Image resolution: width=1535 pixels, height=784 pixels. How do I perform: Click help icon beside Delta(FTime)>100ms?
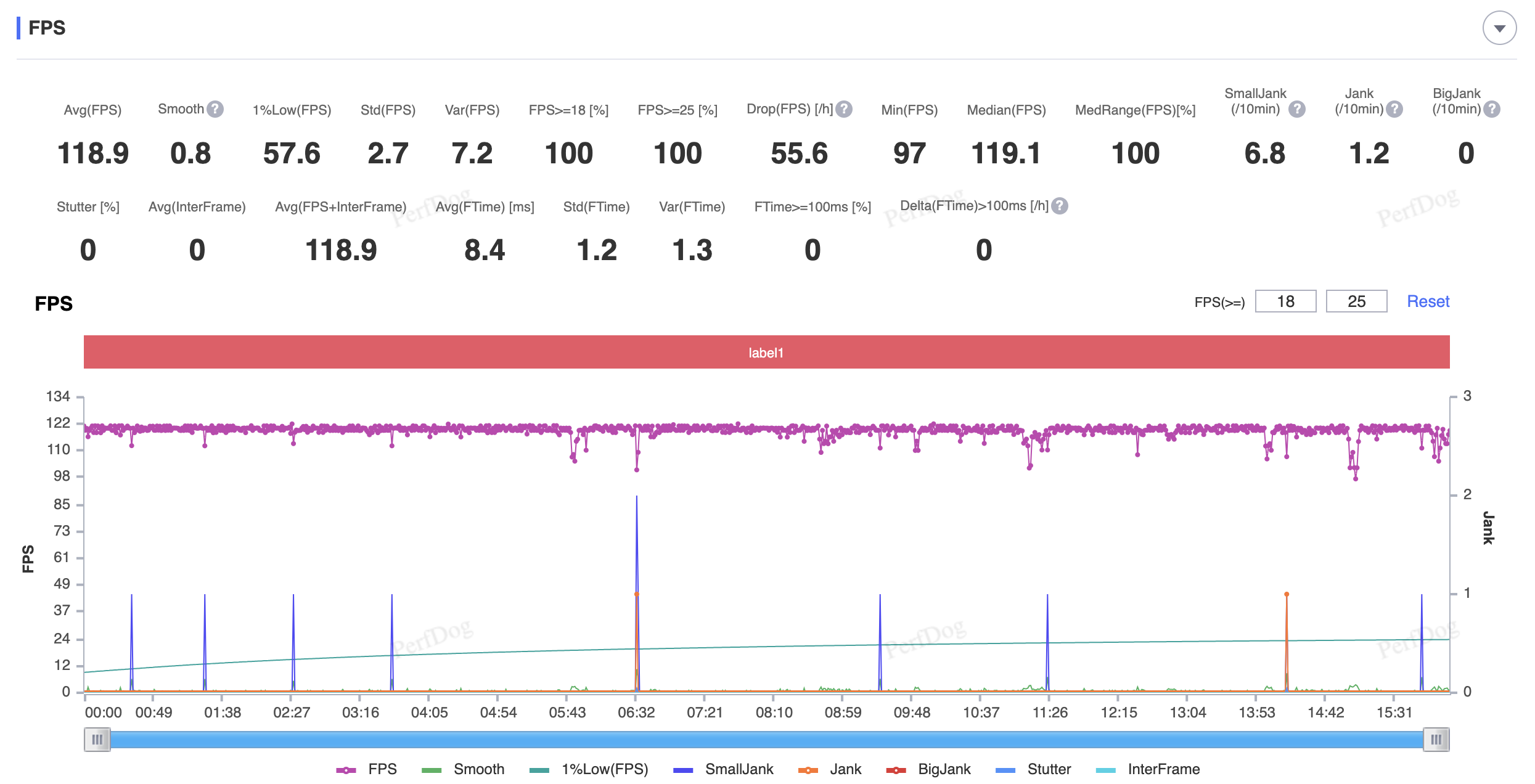pyautogui.click(x=1060, y=206)
